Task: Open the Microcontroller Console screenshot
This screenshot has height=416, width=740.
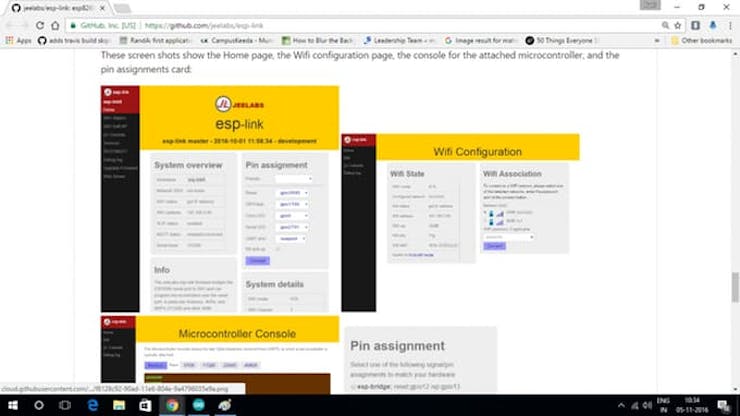Action: [219, 355]
